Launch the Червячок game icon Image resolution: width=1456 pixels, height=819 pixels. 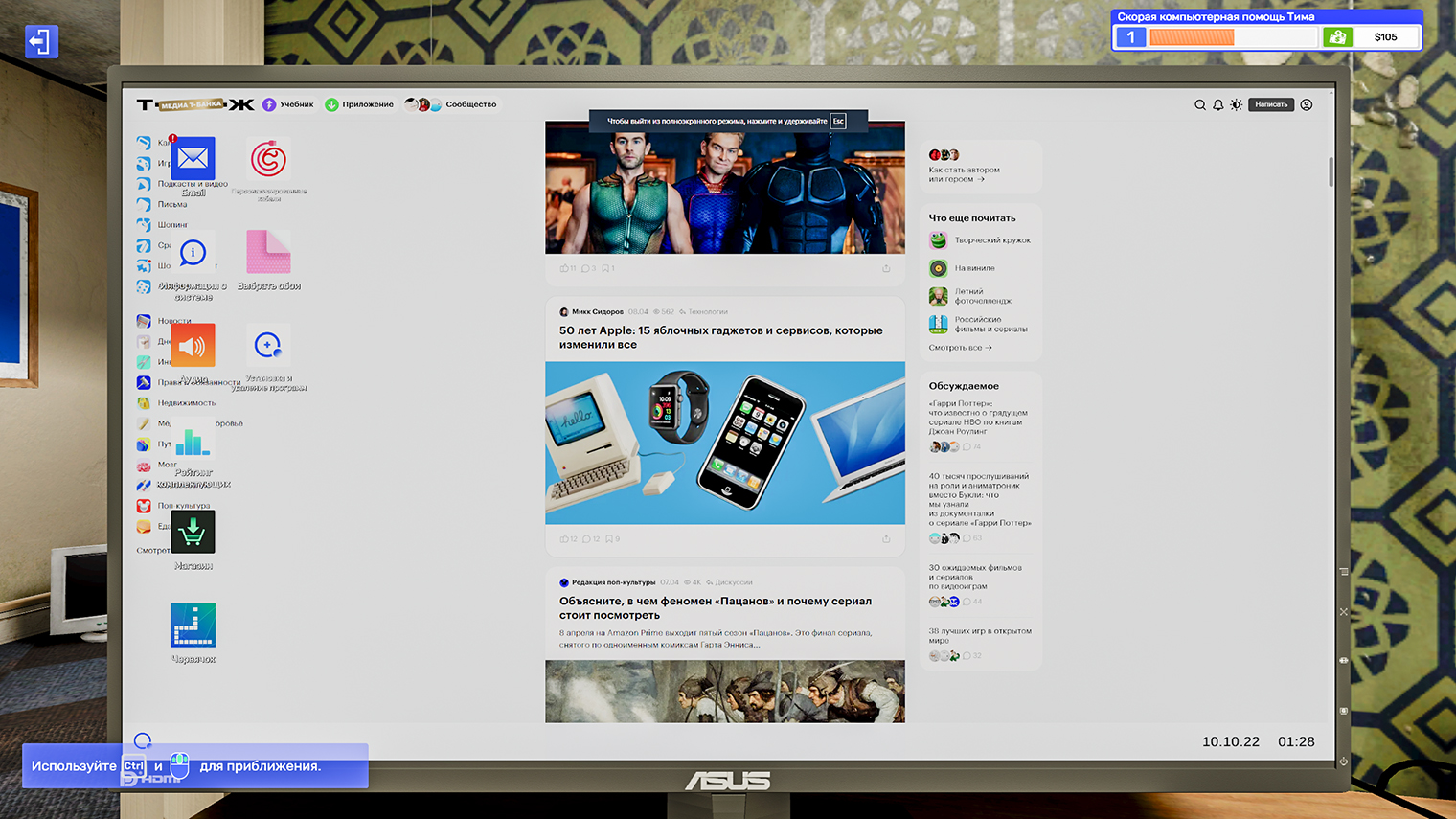coord(193,625)
